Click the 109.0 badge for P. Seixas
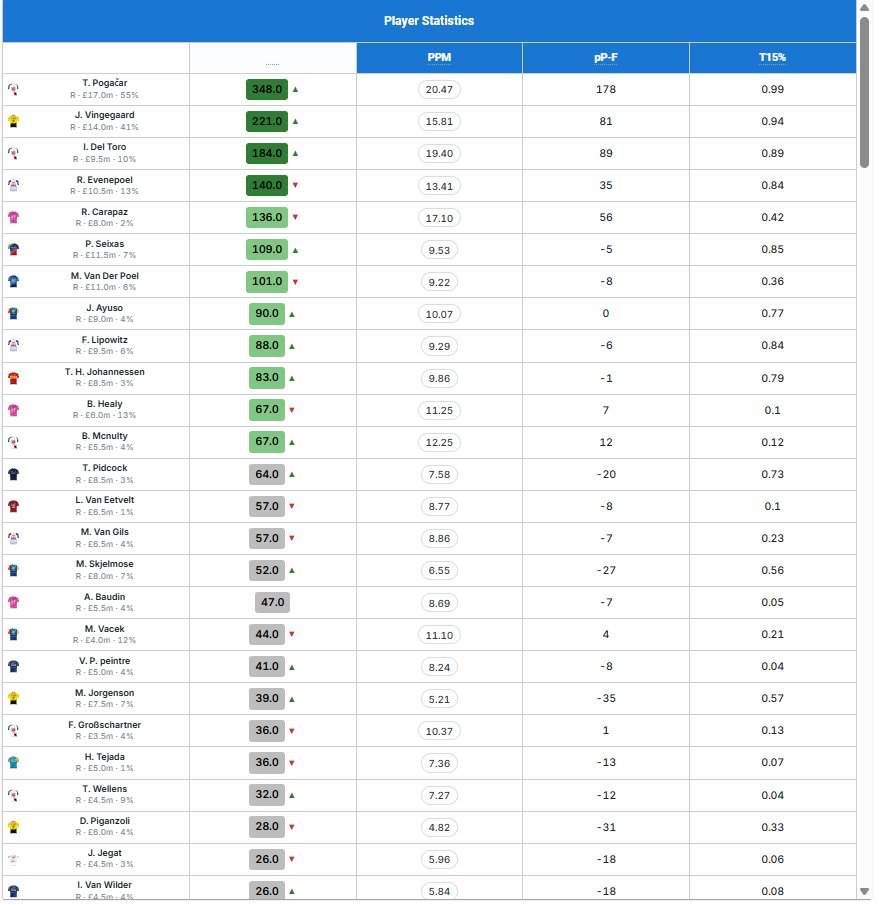879x905 pixels. [x=267, y=249]
